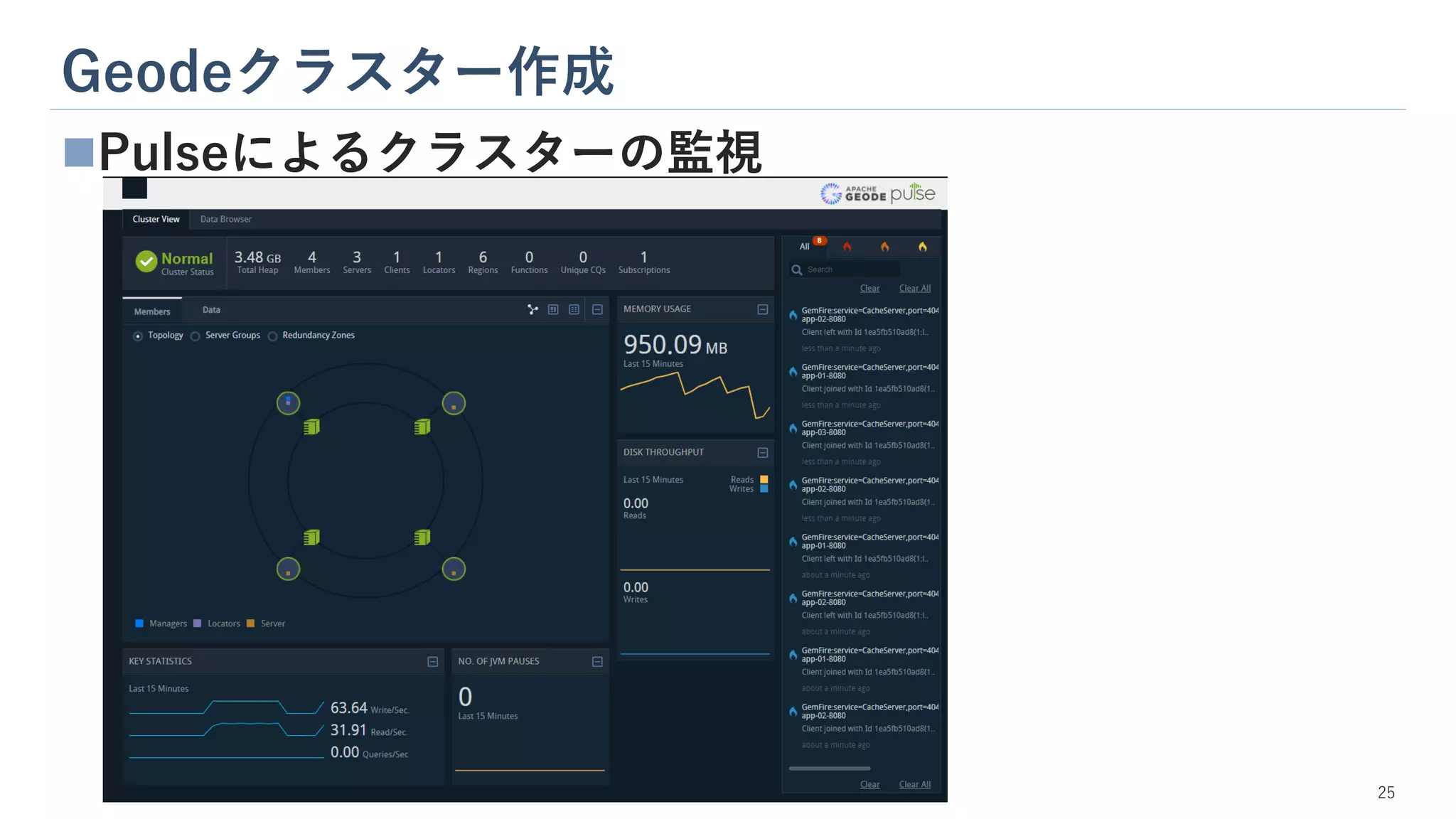Open first alert for app-02-8080 client left
The width and height of the screenshot is (1456, 819).
click(x=863, y=329)
